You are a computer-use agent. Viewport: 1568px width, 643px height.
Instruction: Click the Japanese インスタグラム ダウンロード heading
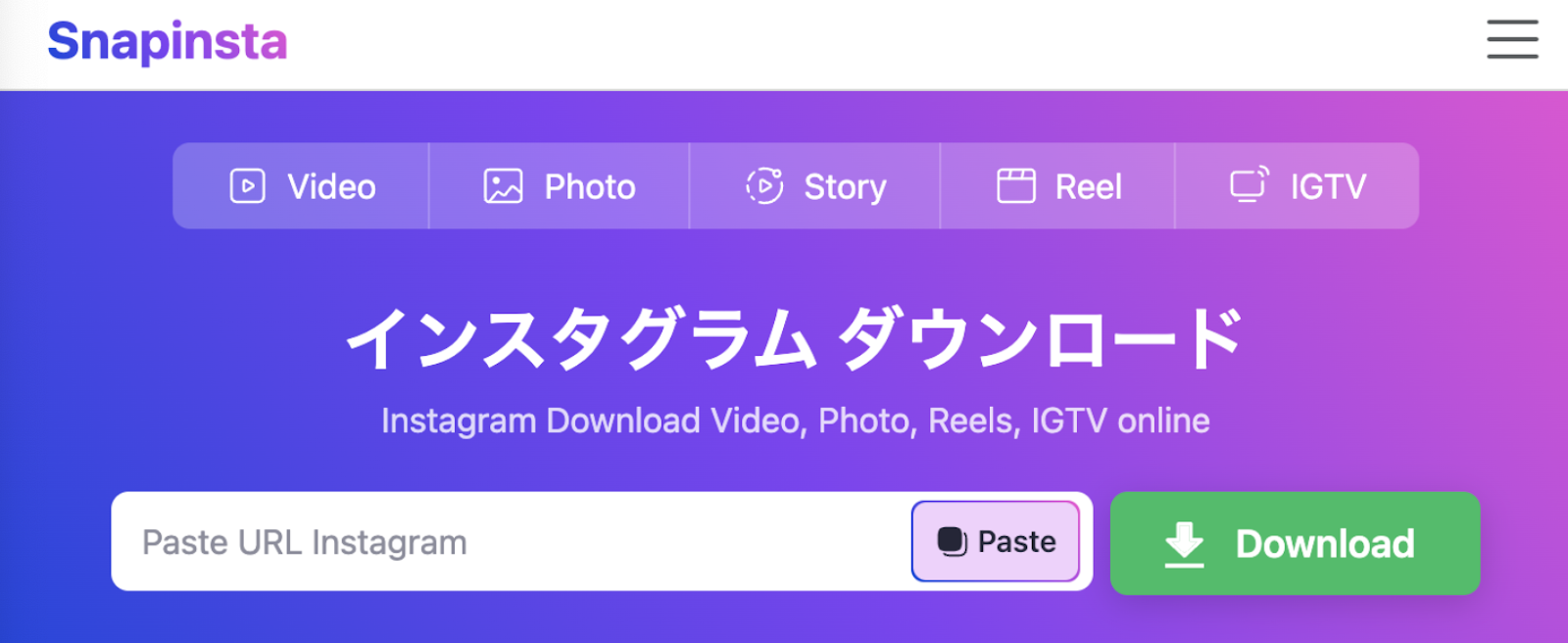(x=796, y=338)
